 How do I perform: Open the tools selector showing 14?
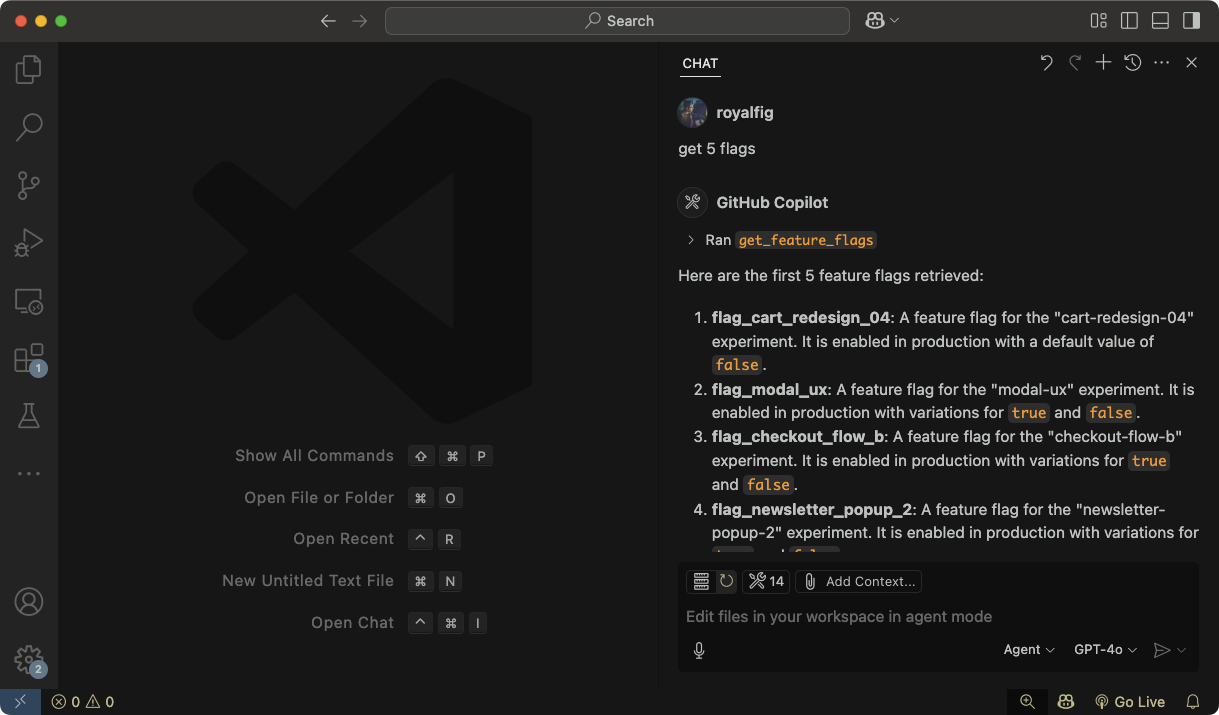point(767,581)
